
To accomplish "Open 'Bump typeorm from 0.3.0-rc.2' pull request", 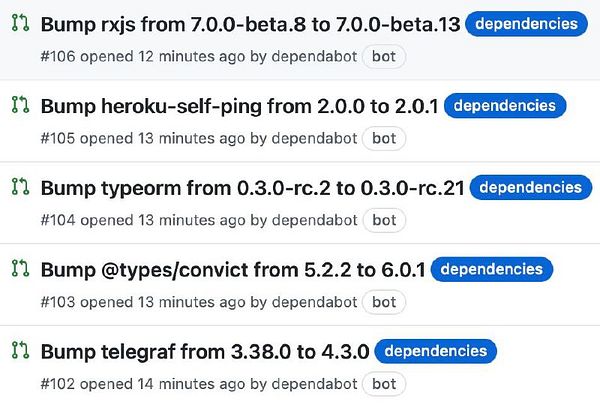I will pyautogui.click(x=252, y=188).
